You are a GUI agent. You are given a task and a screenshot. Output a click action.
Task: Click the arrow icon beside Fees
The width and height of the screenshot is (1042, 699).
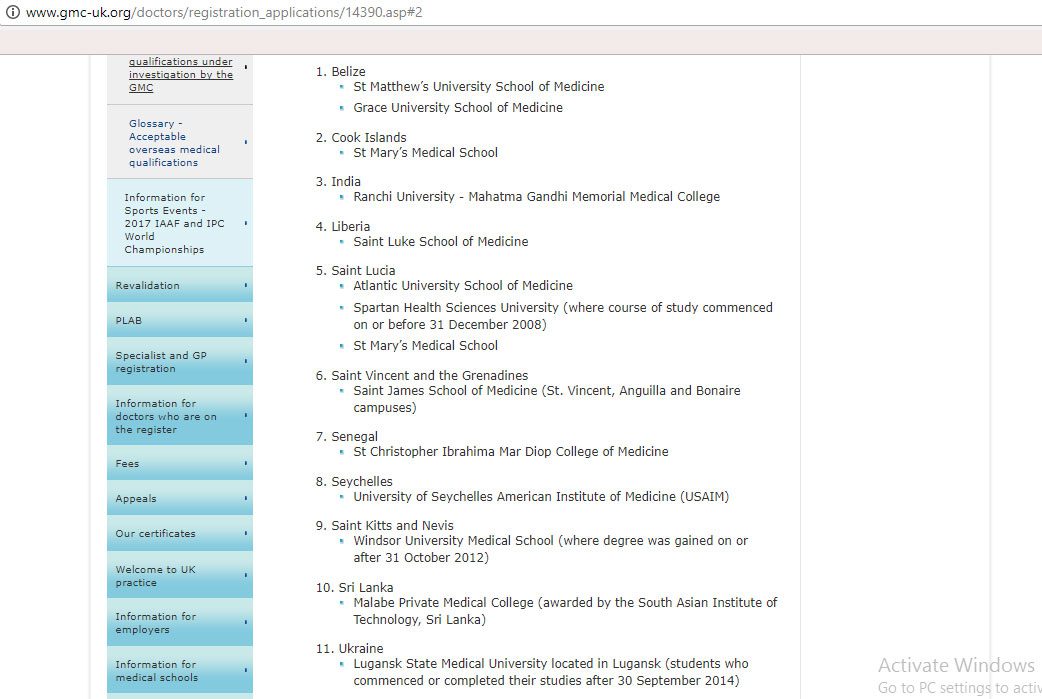point(245,463)
